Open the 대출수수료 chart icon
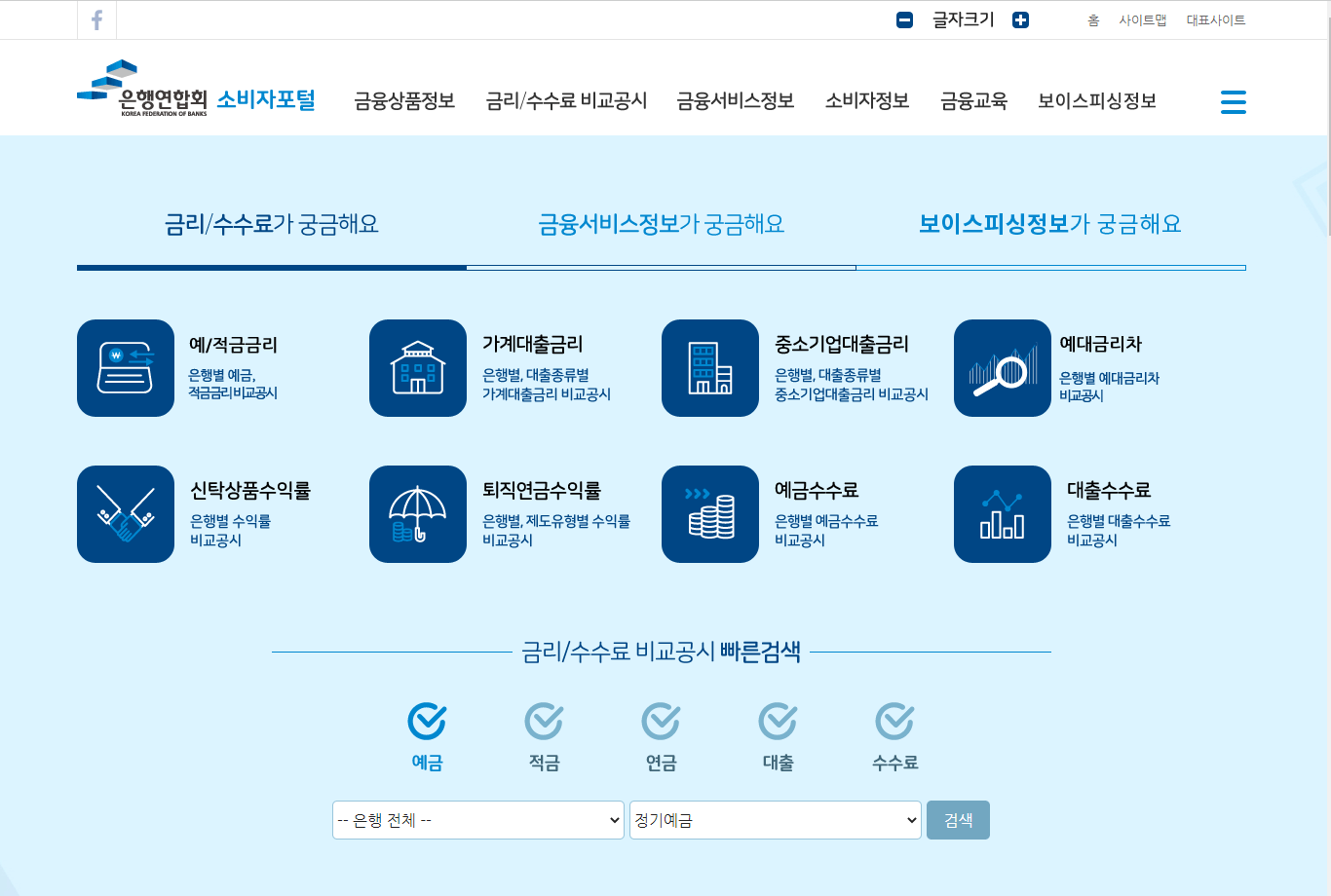The height and width of the screenshot is (896, 1331). (1003, 514)
